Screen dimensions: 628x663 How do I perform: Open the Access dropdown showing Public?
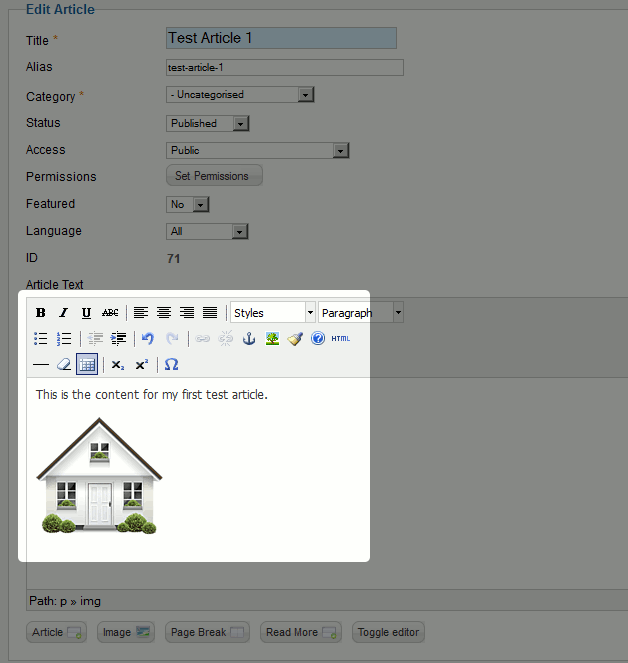tap(258, 151)
